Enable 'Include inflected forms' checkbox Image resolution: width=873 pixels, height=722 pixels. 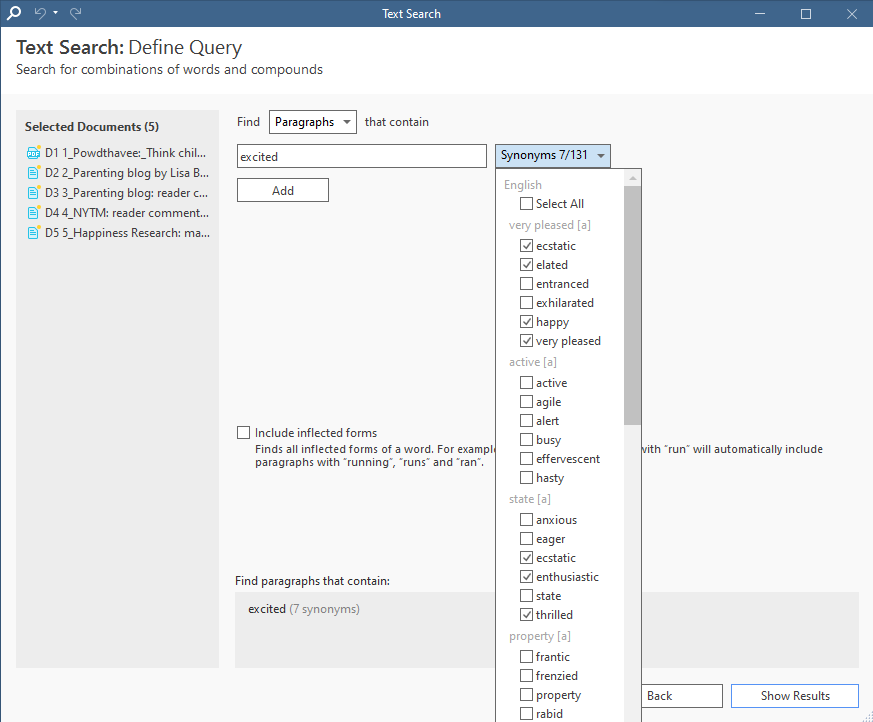pos(244,433)
